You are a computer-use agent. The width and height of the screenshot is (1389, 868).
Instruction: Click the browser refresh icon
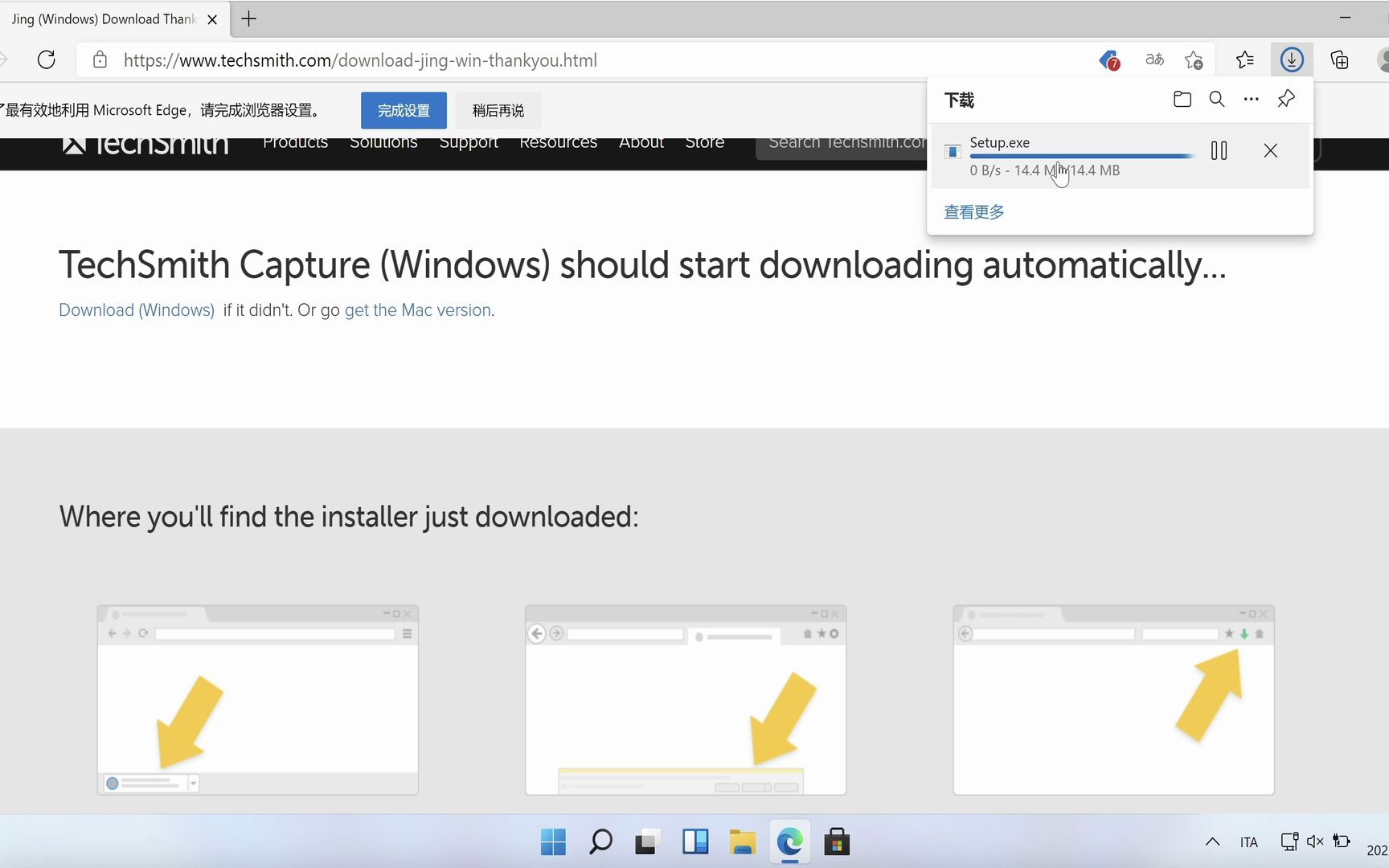pos(47,59)
